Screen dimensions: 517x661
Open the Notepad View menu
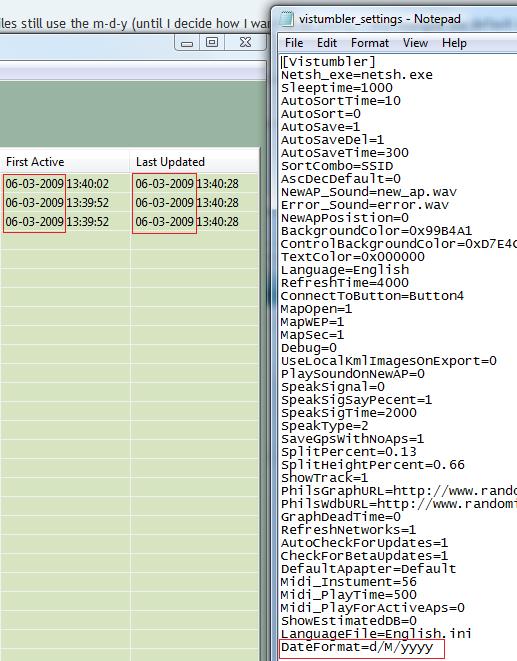415,43
